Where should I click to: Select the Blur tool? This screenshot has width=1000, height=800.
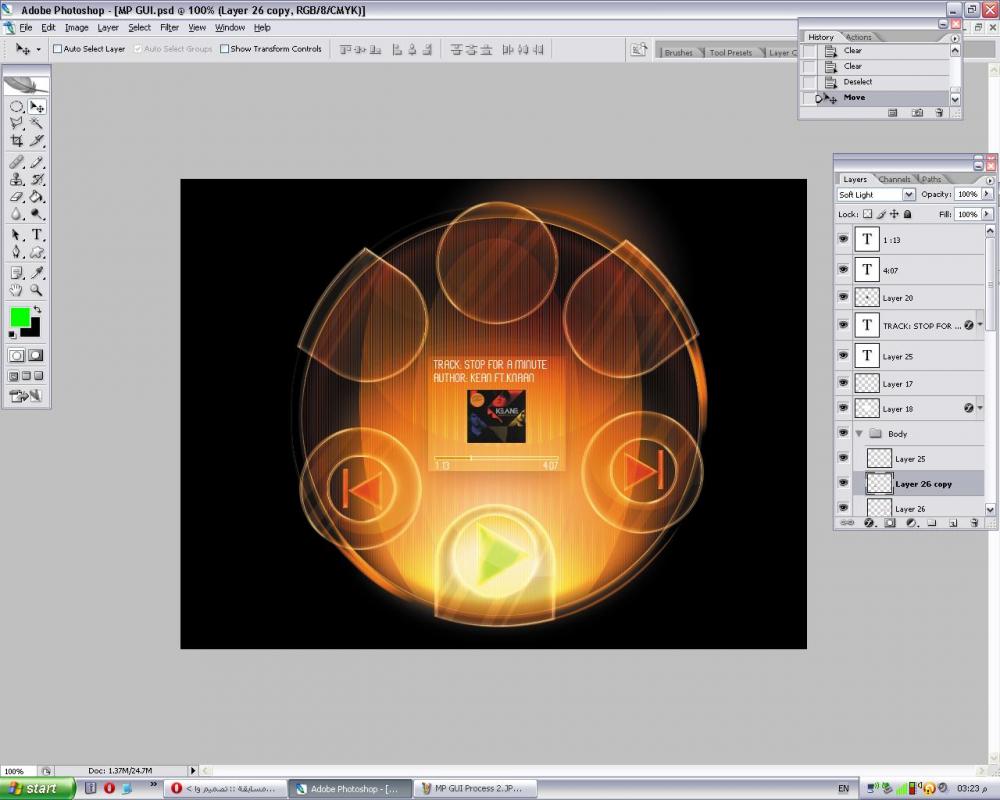point(17,214)
